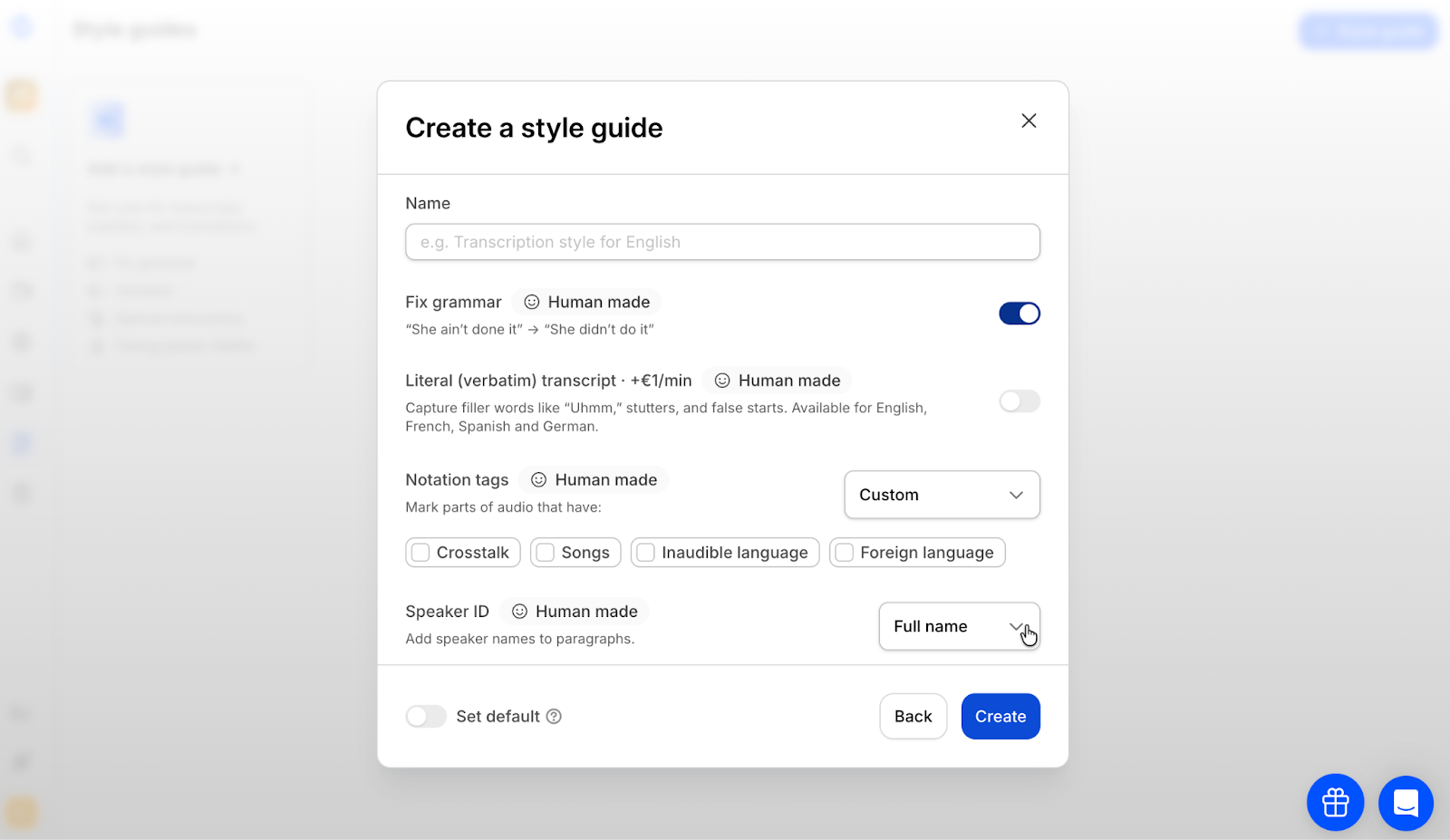
Task: Open the chat support bubble at bottom right
Action: point(1404,802)
